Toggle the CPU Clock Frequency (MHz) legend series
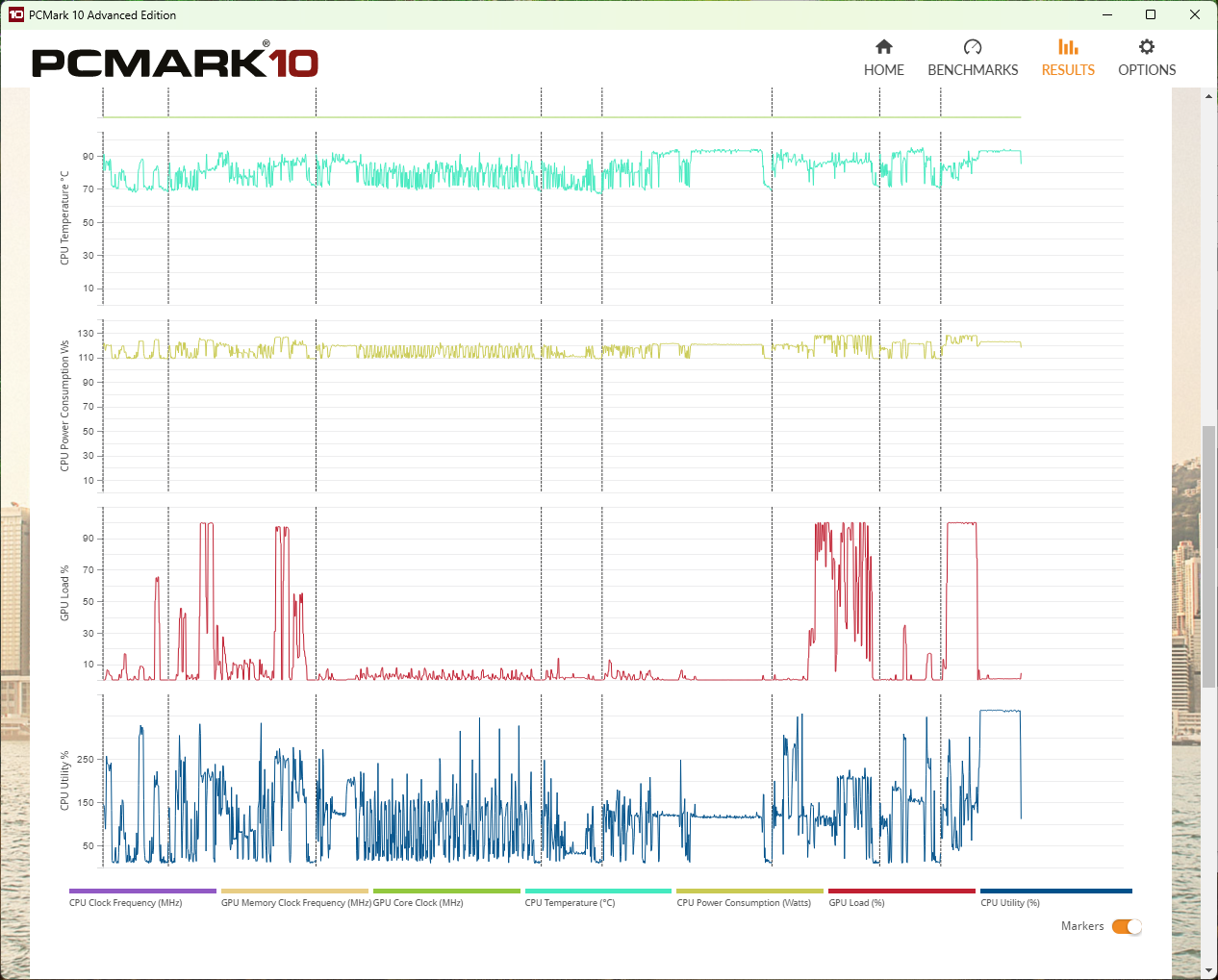This screenshot has width=1218, height=980. 126,902
